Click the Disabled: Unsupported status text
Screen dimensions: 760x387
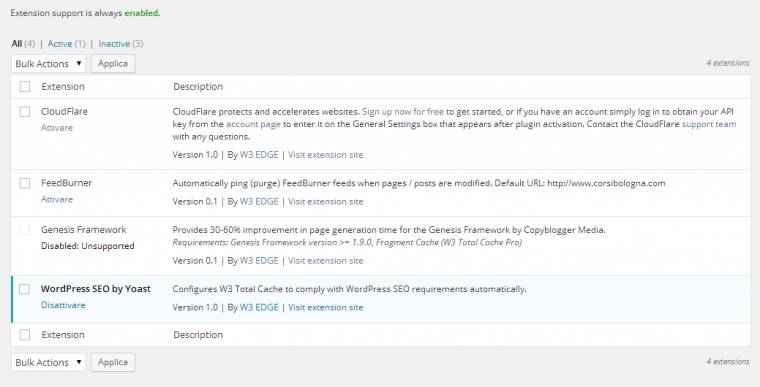[x=88, y=246]
